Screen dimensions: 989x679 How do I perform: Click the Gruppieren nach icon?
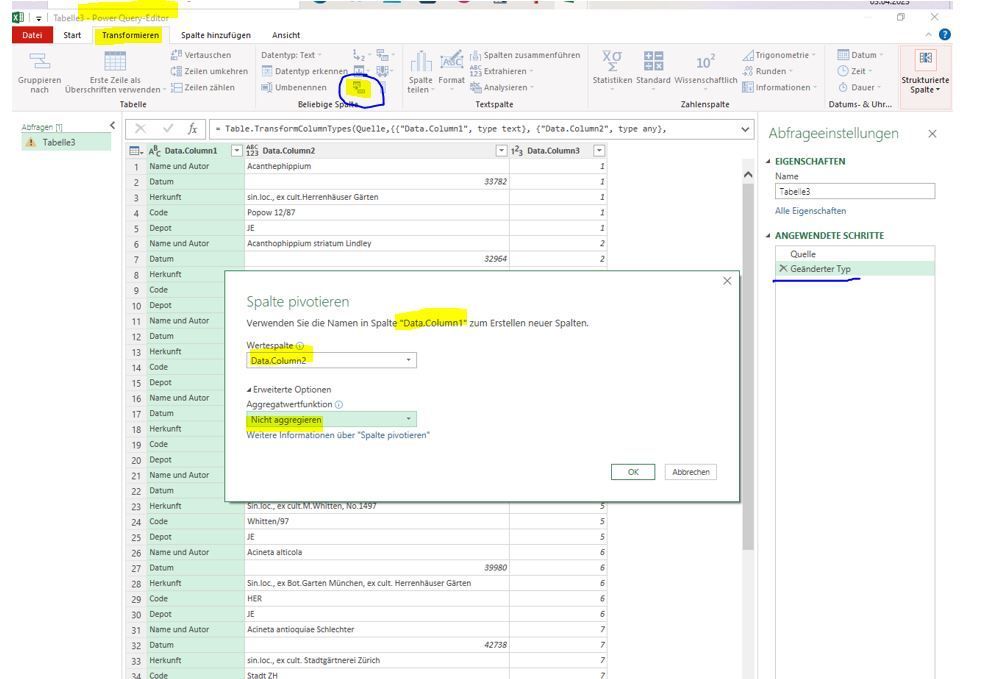click(x=40, y=61)
